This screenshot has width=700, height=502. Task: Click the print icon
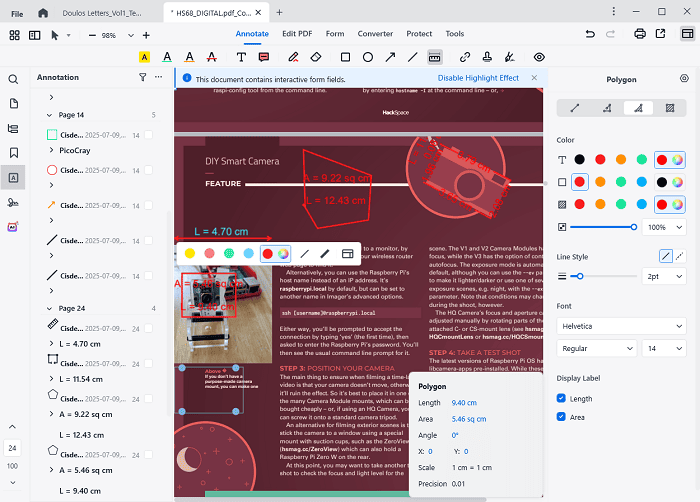tap(640, 34)
